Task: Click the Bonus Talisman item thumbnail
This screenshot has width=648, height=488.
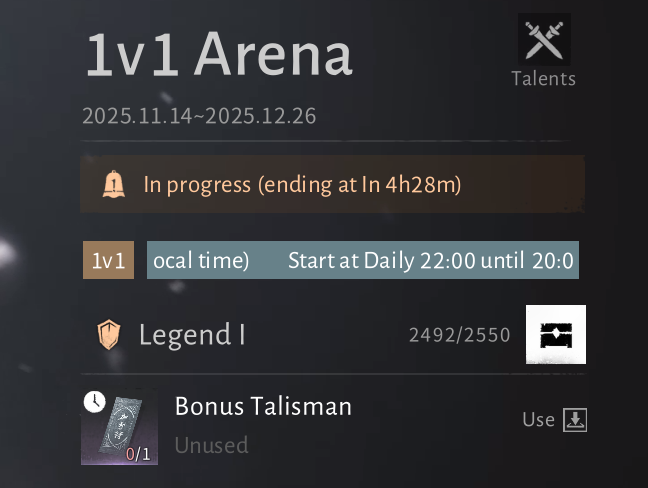Action: tap(119, 427)
